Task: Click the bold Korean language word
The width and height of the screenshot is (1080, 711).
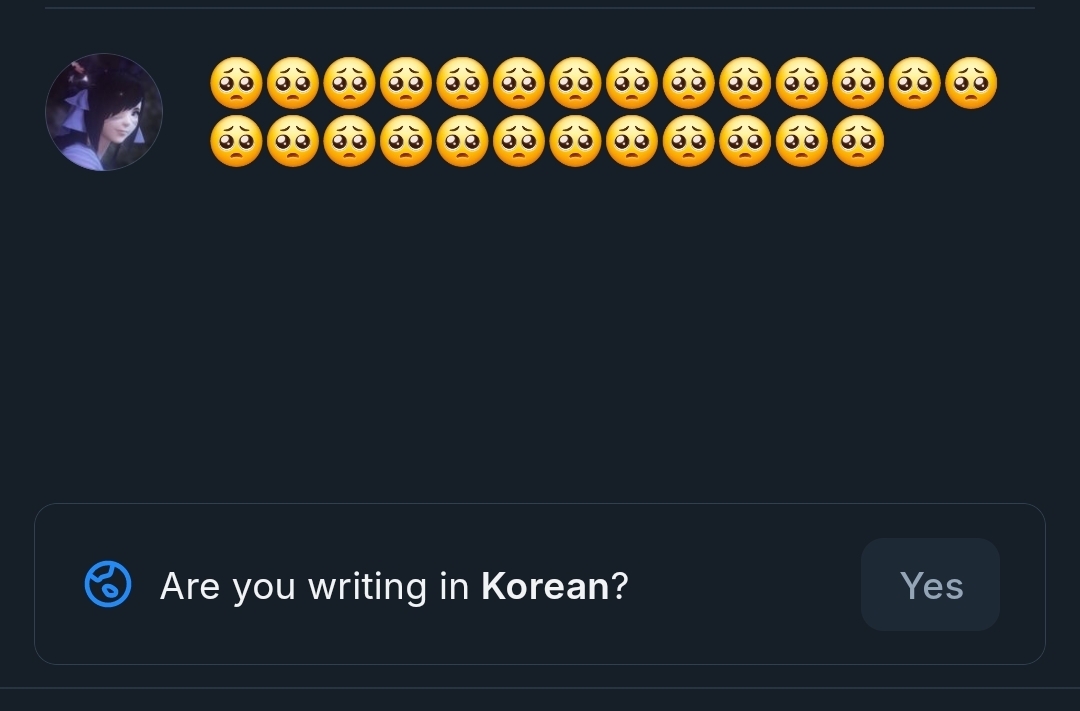Action: pyautogui.click(x=545, y=586)
